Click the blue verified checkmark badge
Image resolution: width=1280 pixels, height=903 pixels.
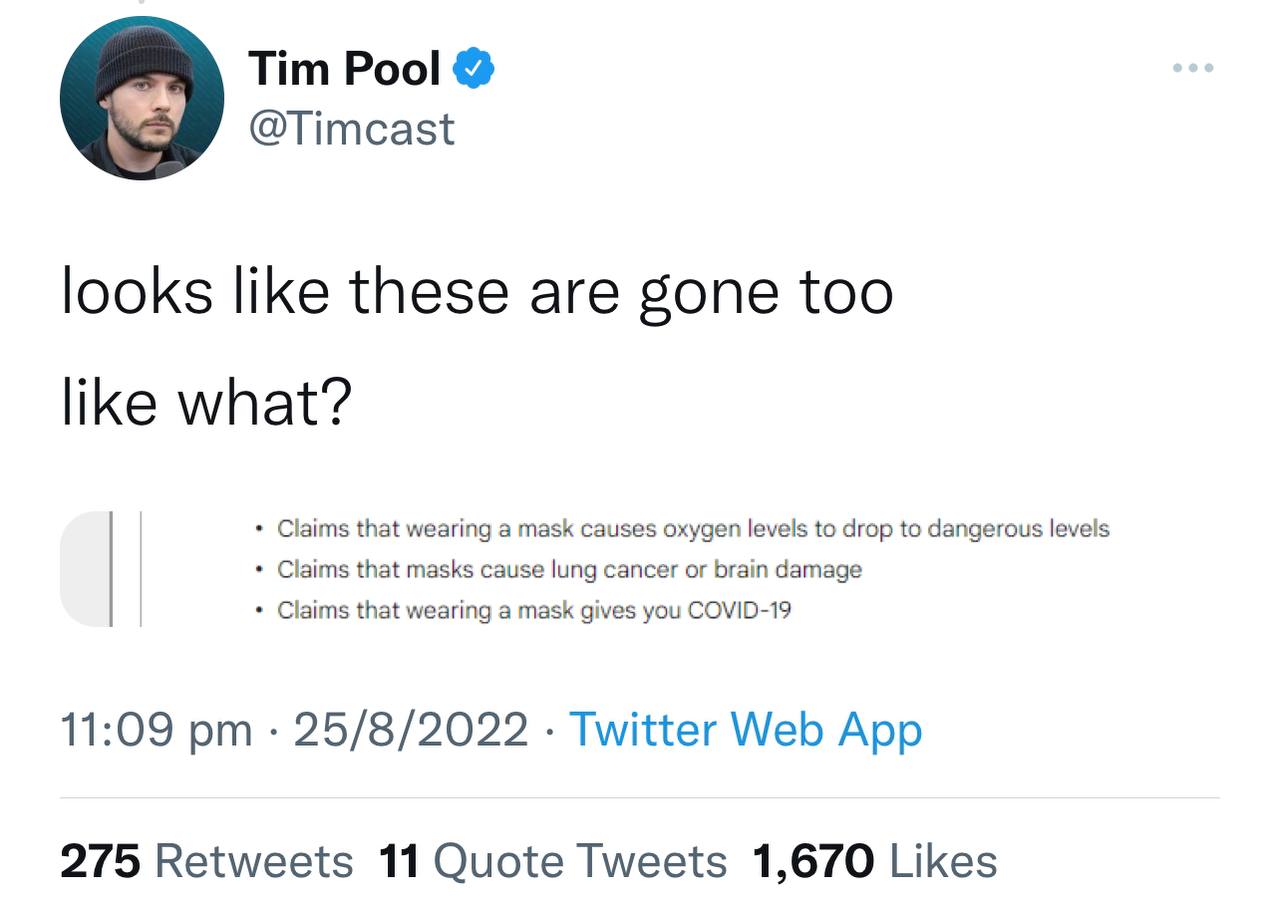pos(474,69)
